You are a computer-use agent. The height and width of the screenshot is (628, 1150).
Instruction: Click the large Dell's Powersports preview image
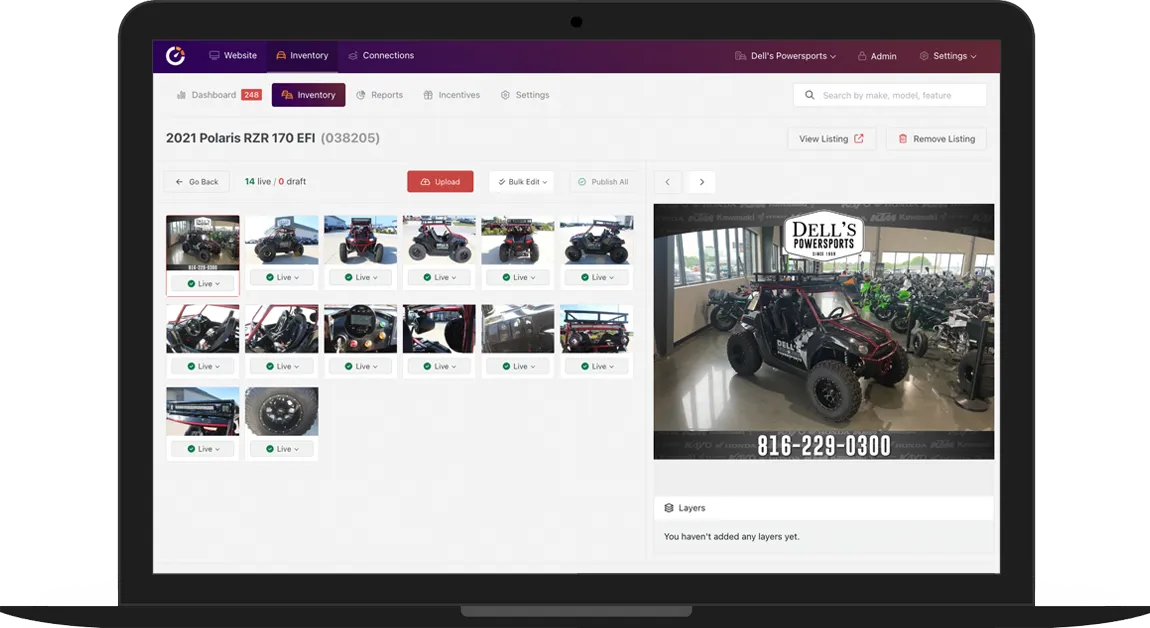pos(824,332)
